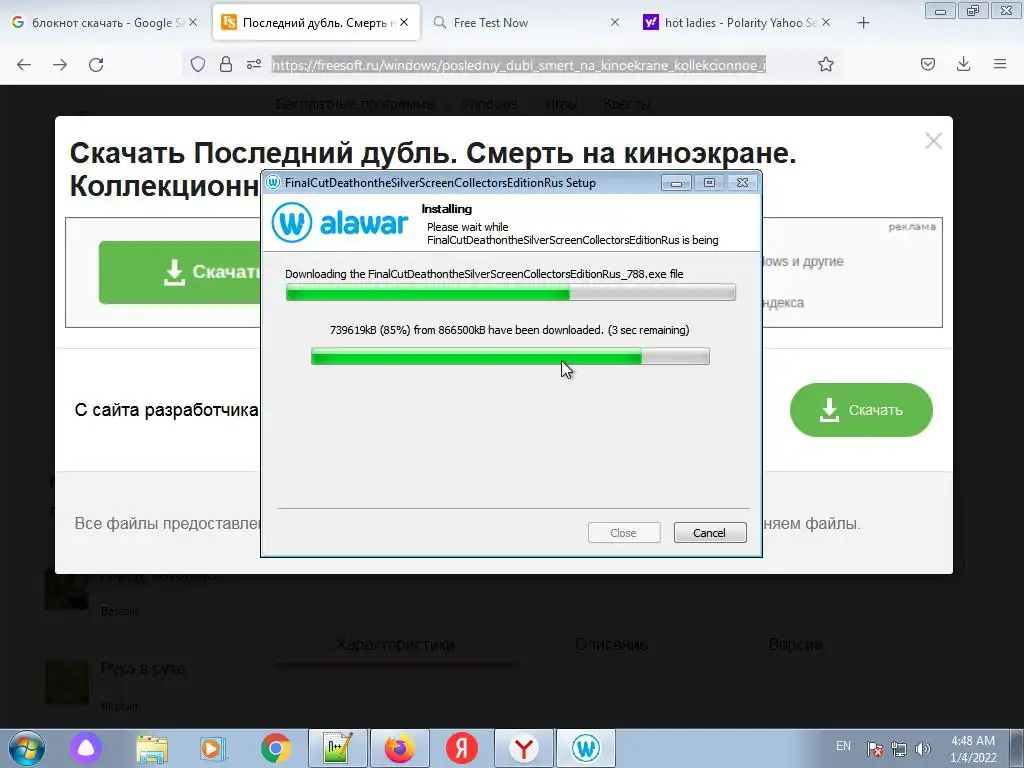The height and width of the screenshot is (768, 1024).
Task: Click the alawar logo in installer
Action: [x=340, y=223]
